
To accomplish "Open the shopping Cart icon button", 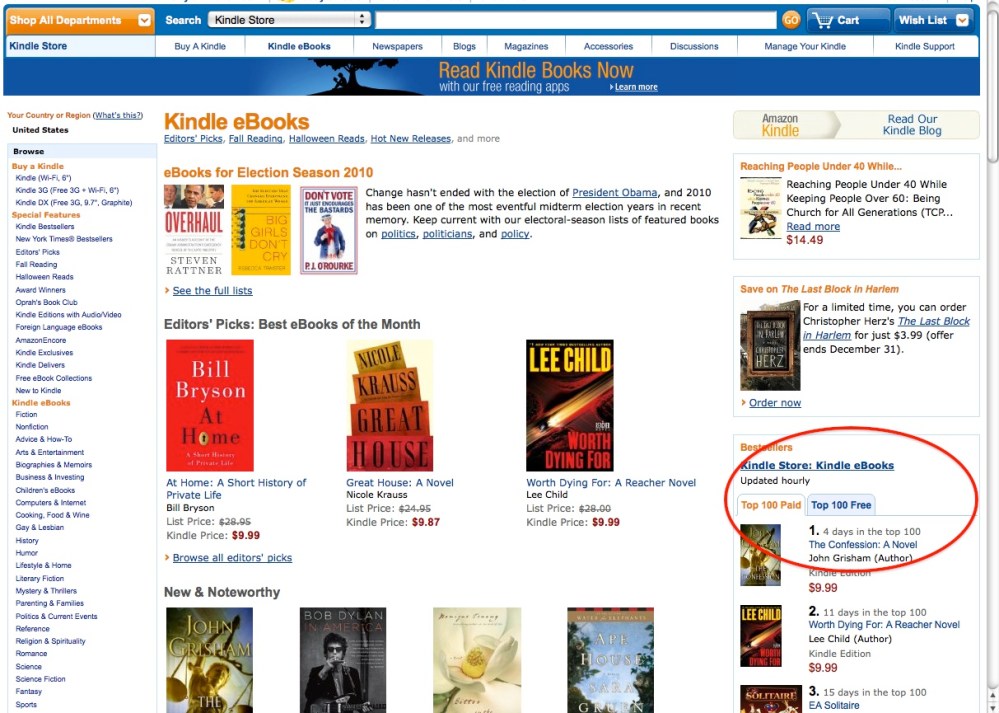I will (x=848, y=20).
